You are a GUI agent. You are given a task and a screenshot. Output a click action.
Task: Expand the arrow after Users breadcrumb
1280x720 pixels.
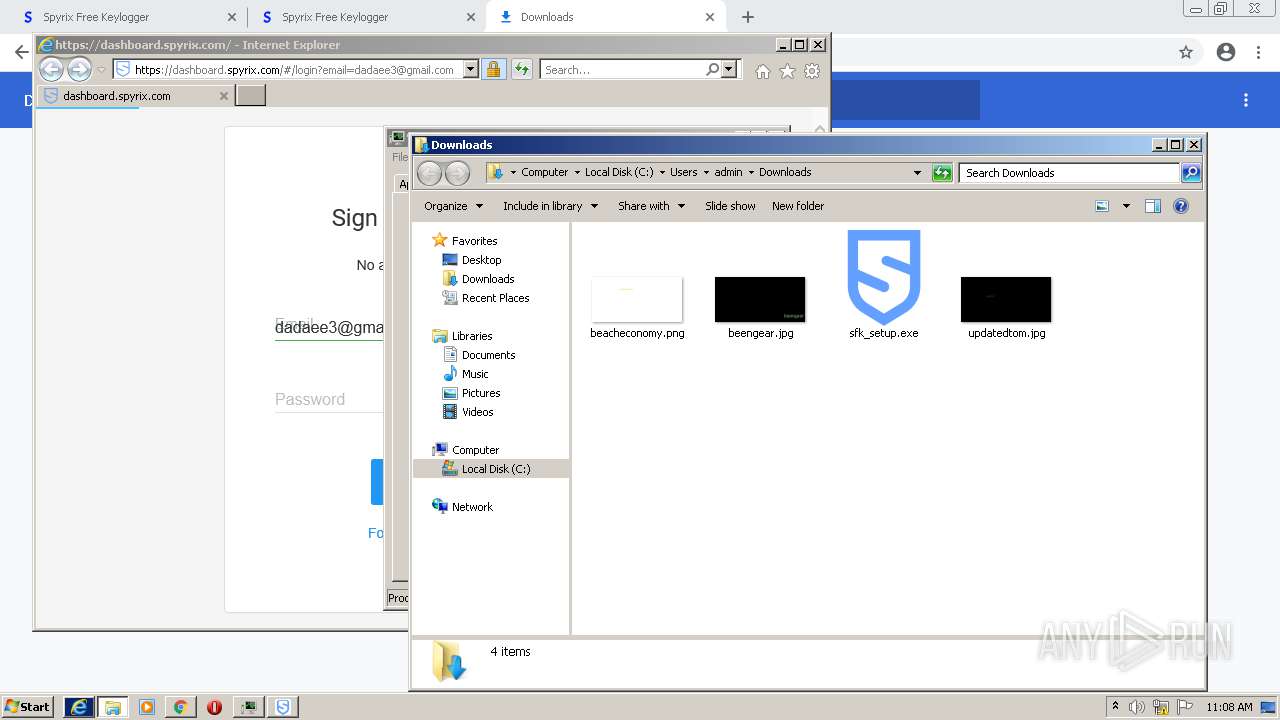[x=705, y=172]
